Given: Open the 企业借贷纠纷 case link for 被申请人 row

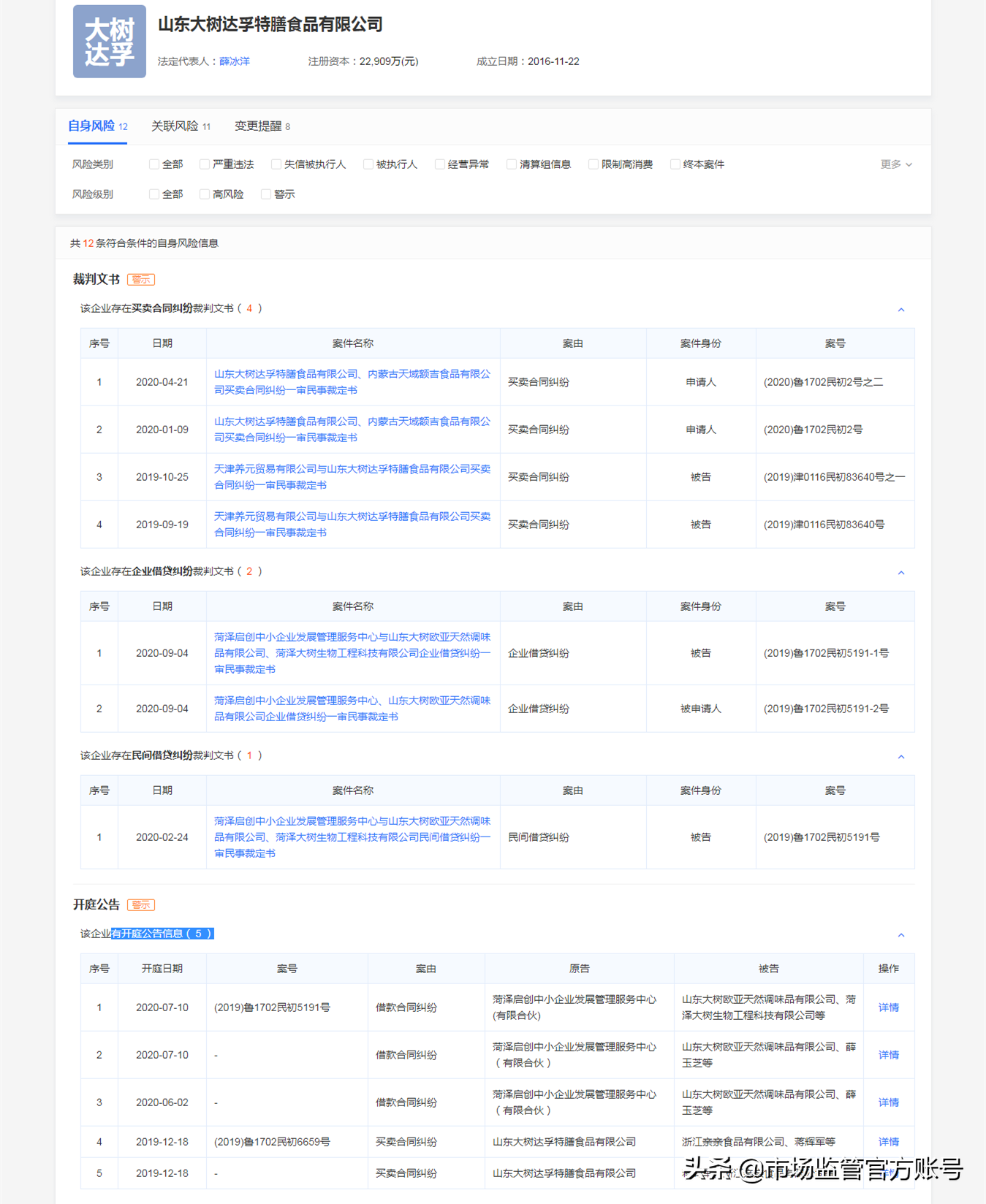Looking at the screenshot, I should coord(352,709).
